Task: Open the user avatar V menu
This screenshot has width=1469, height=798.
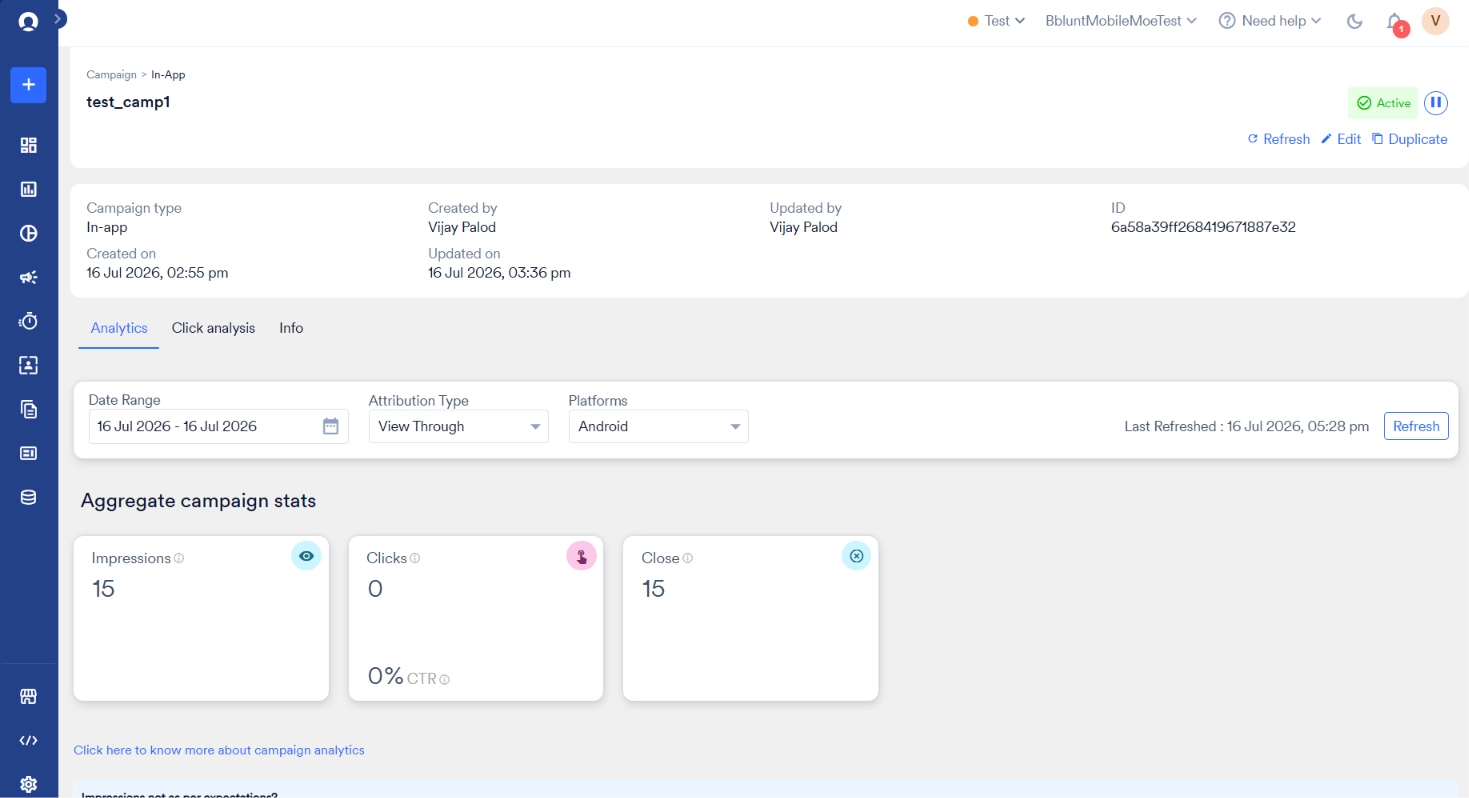Action: [x=1435, y=21]
